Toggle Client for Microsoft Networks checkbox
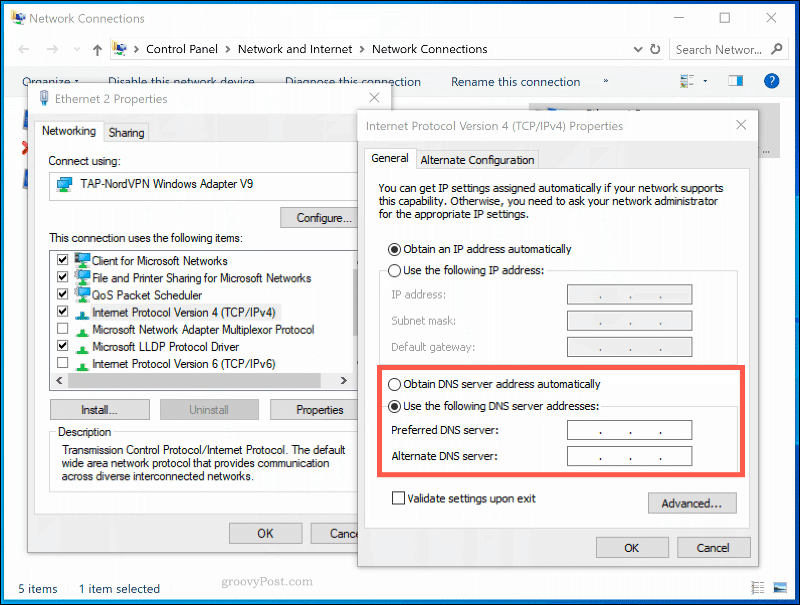 (x=62, y=260)
